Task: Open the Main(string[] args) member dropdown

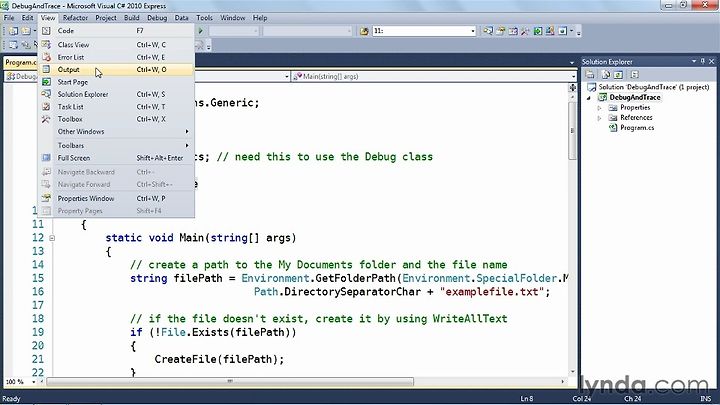Action: (x=434, y=76)
